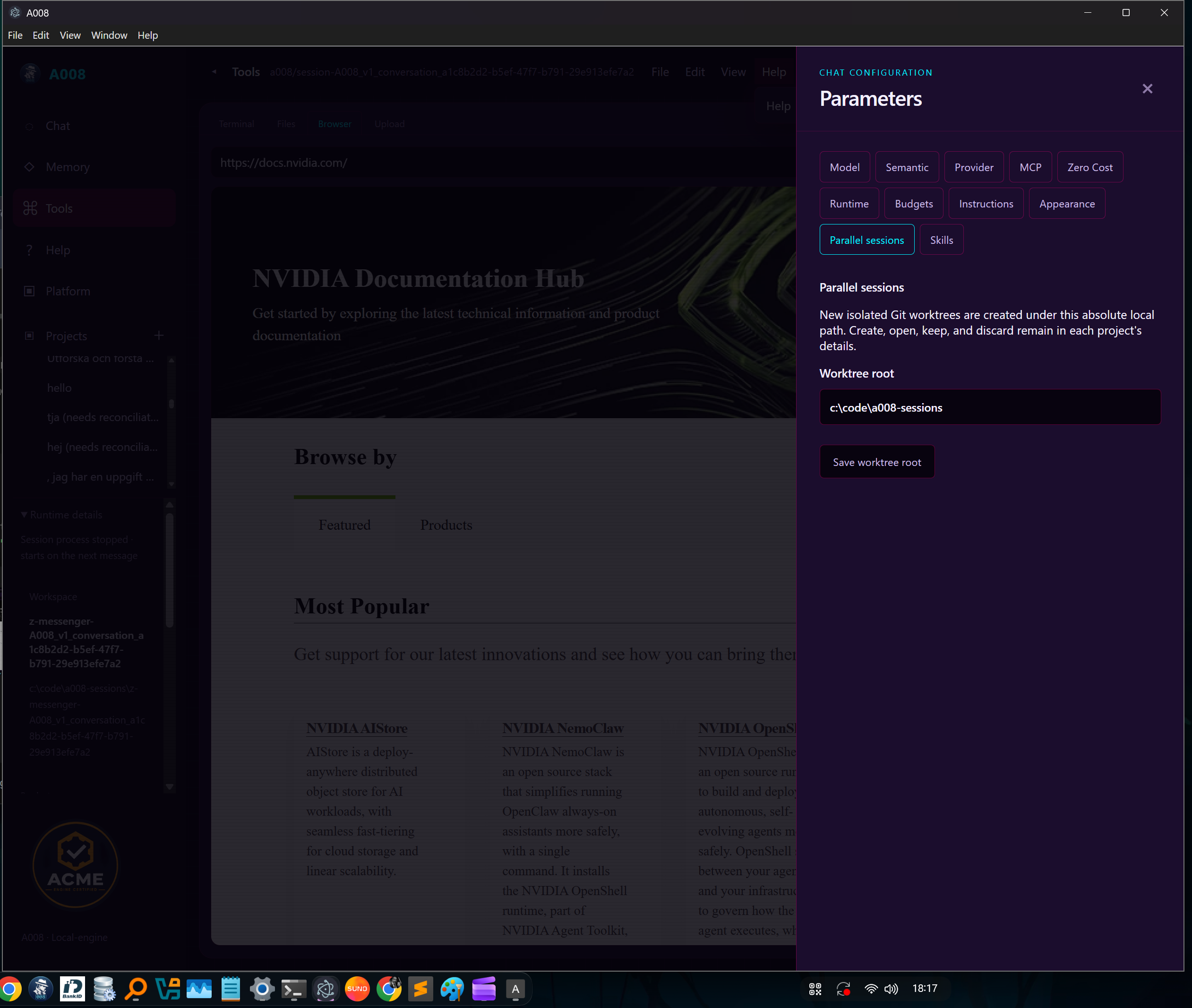Open the gear settings app in taskbar
This screenshot has width=1192, height=1008.
262,989
